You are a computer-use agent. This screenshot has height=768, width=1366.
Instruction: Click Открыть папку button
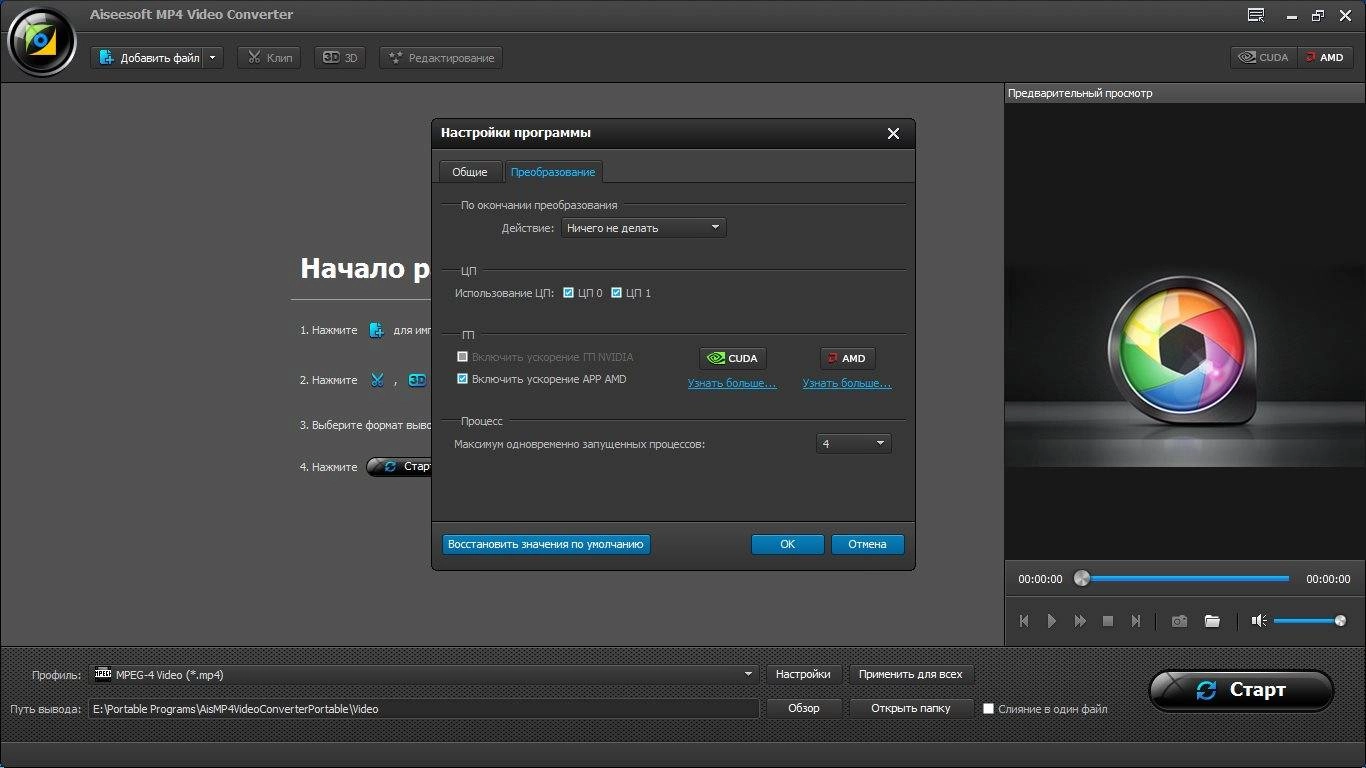click(x=910, y=708)
